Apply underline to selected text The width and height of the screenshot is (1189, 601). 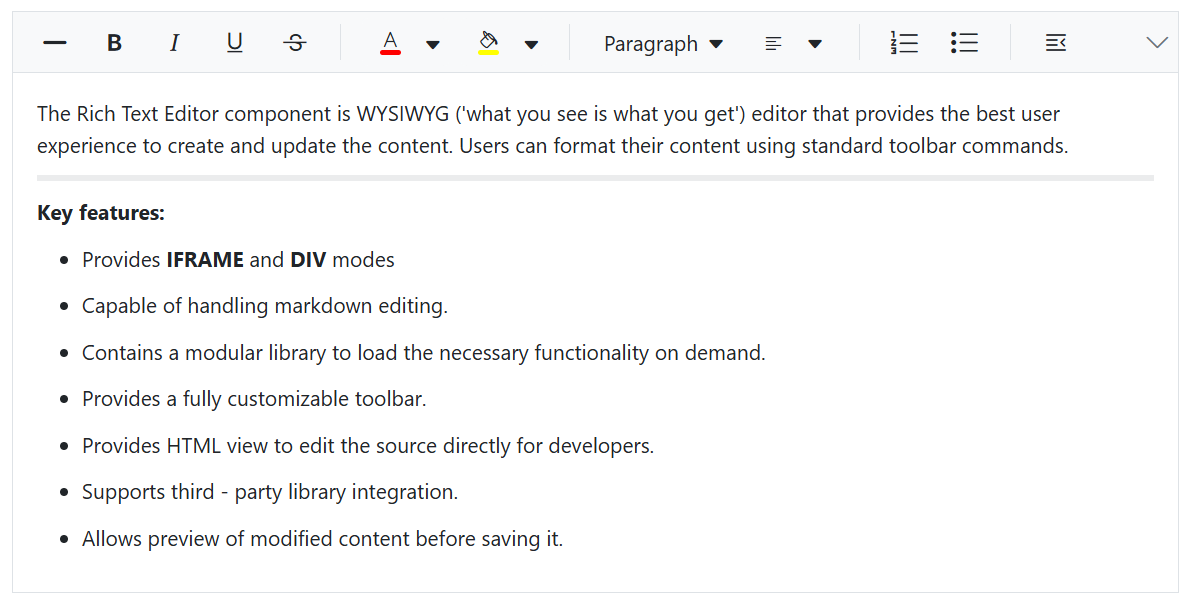(234, 42)
